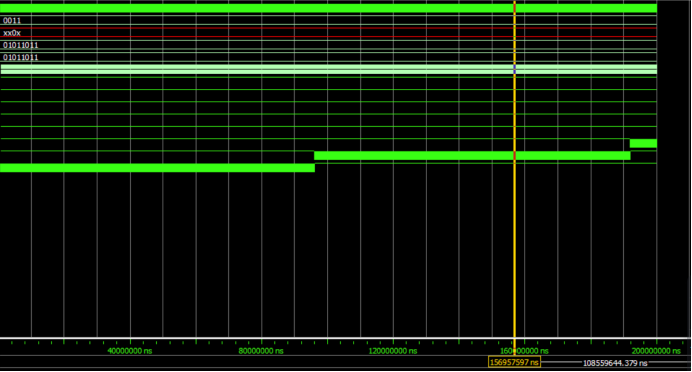Select the yellow vertical cursor line
Screen dimensions: 692x372
515,177
